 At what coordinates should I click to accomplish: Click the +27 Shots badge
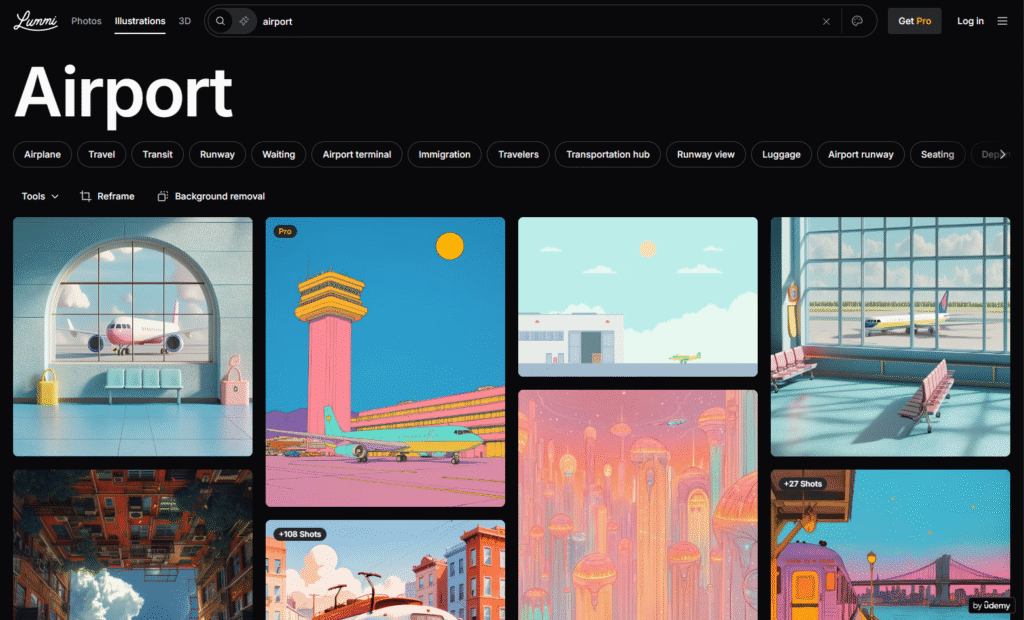[803, 483]
